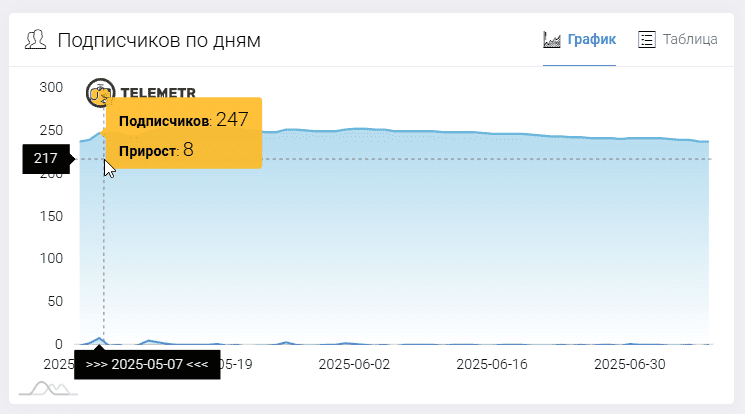Click the Подписчиков по дням title
Screen dimensions: 745x414
pyautogui.click(x=159, y=40)
